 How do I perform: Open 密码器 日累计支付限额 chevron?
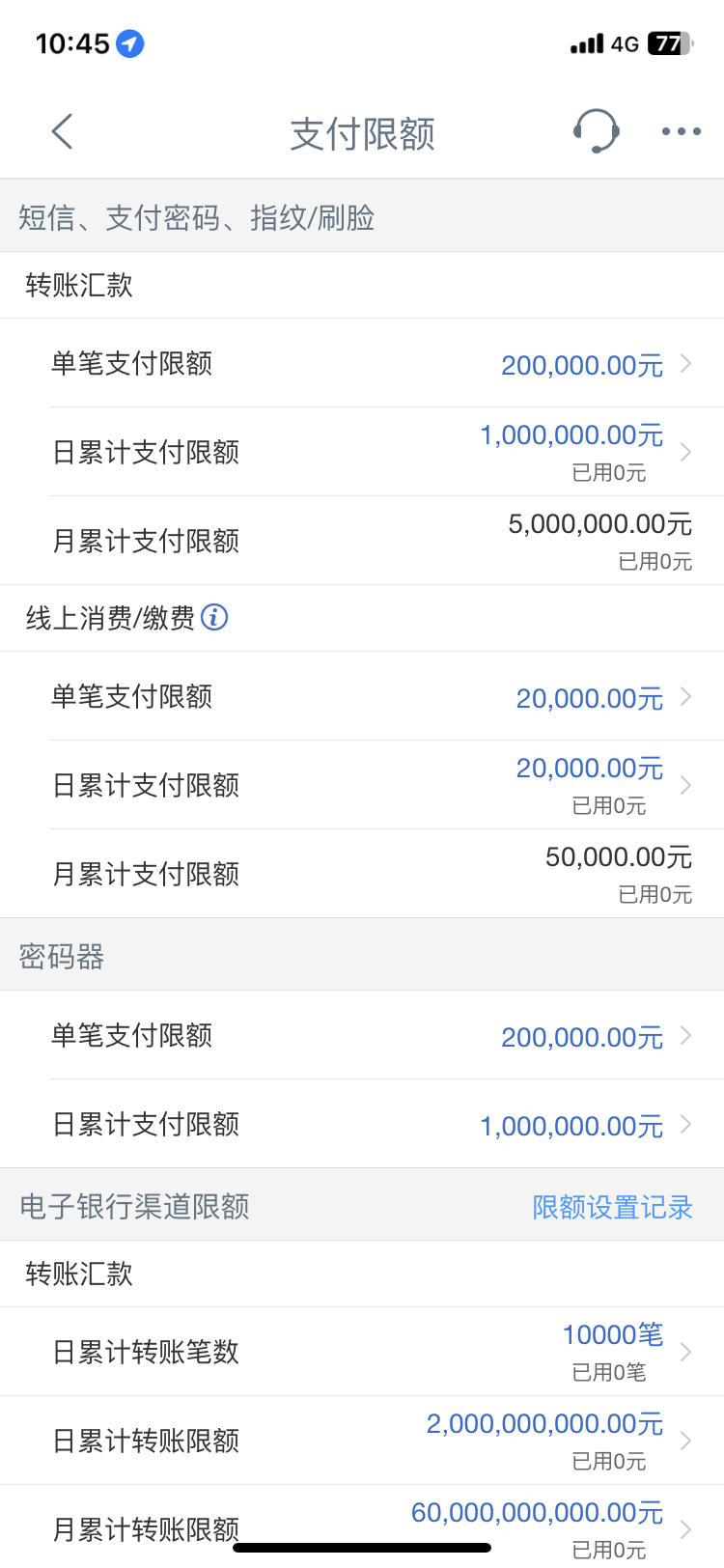(685, 1124)
